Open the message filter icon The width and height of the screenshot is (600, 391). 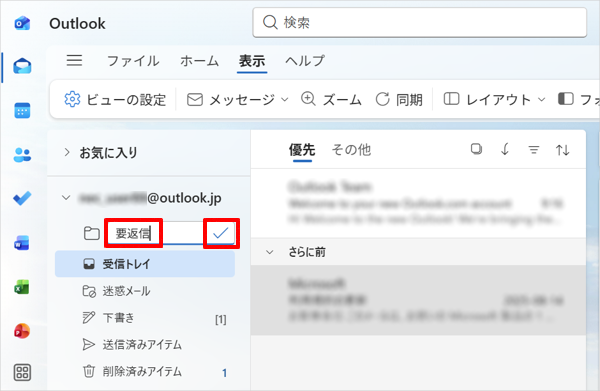tap(534, 150)
